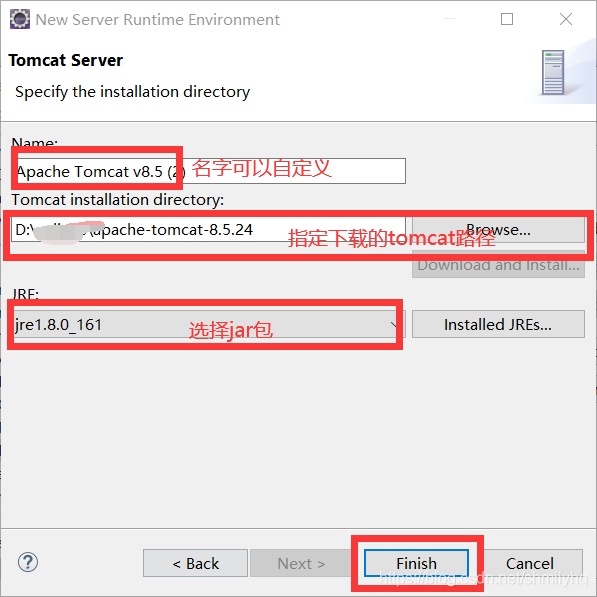Click the 'Tomcat installation directory:' label
597x597 pixels.
118,200
